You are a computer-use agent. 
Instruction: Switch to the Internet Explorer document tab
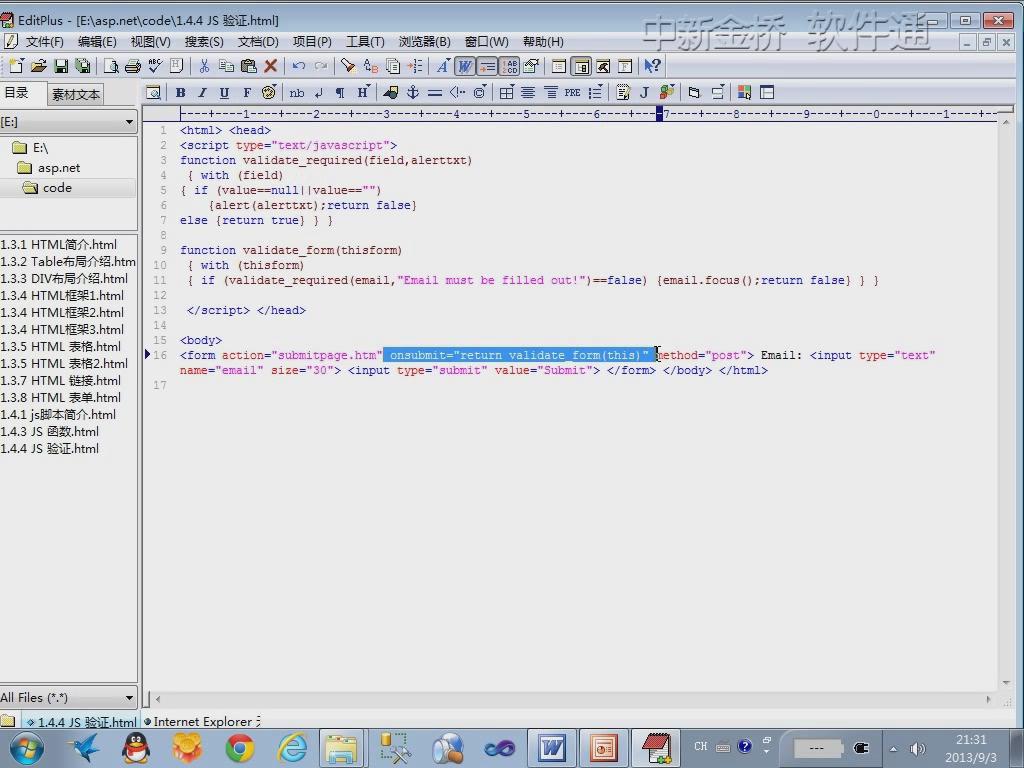(202, 722)
